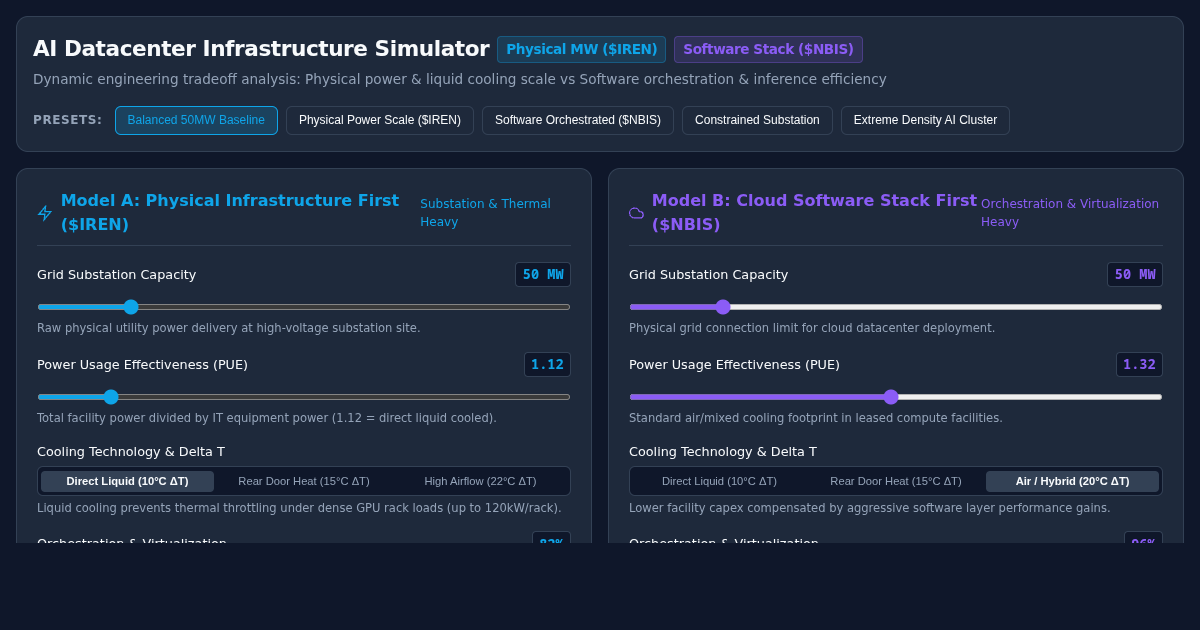The height and width of the screenshot is (630, 1200).
Task: Click the lightning bolt icon for Model A
Action: (x=45, y=213)
